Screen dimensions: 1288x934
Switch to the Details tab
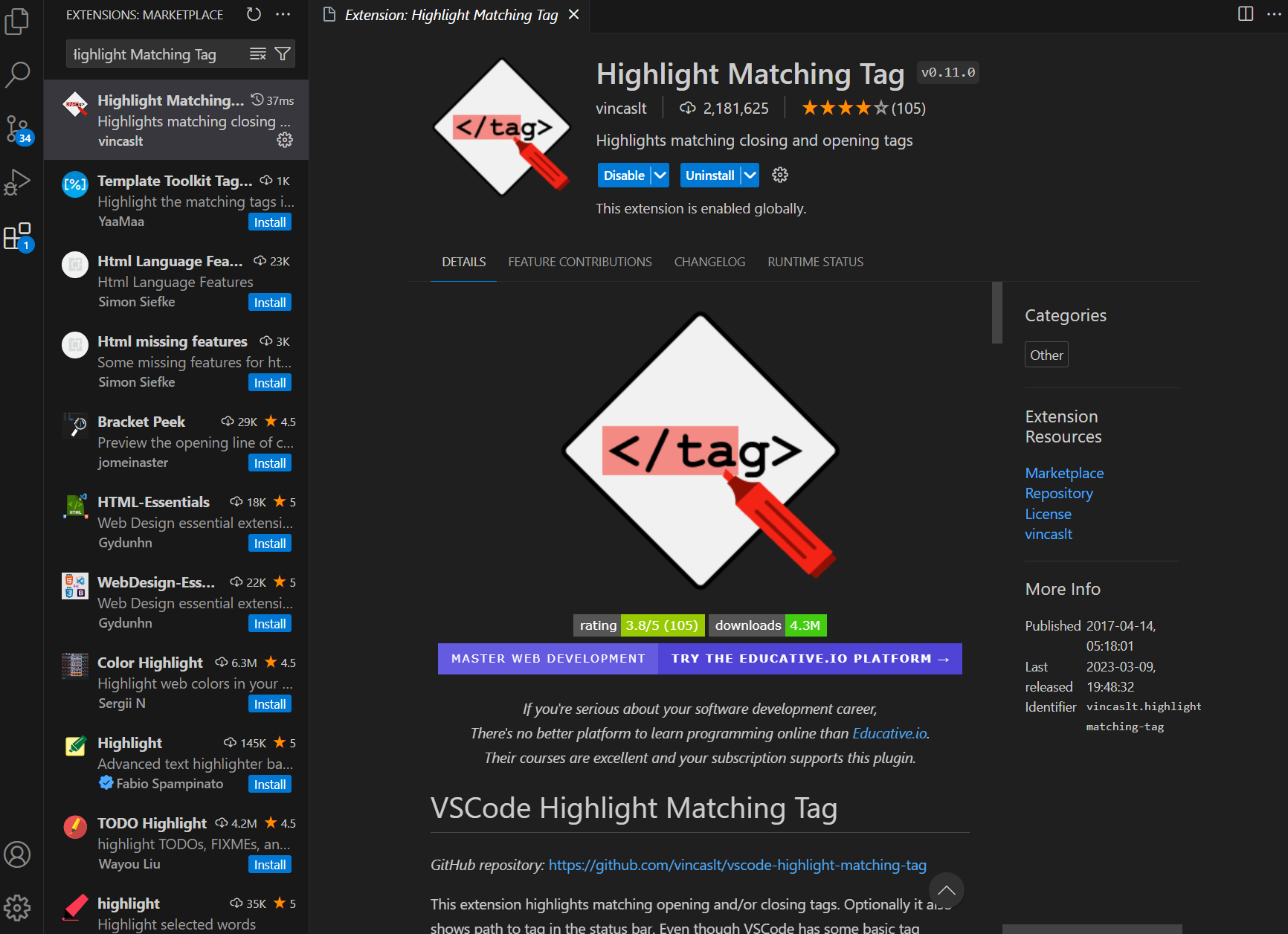(x=463, y=262)
